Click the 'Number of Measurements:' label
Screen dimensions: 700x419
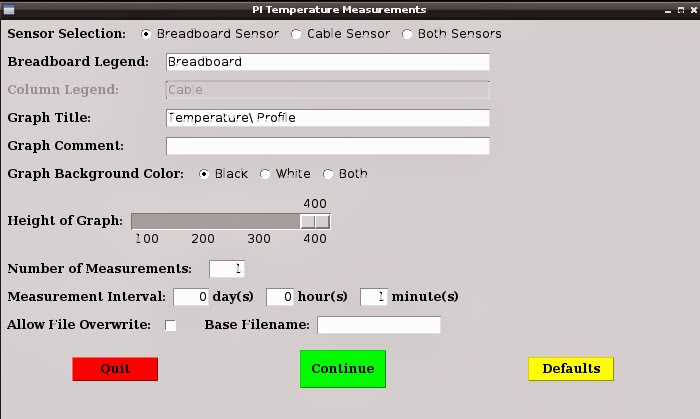(x=100, y=269)
